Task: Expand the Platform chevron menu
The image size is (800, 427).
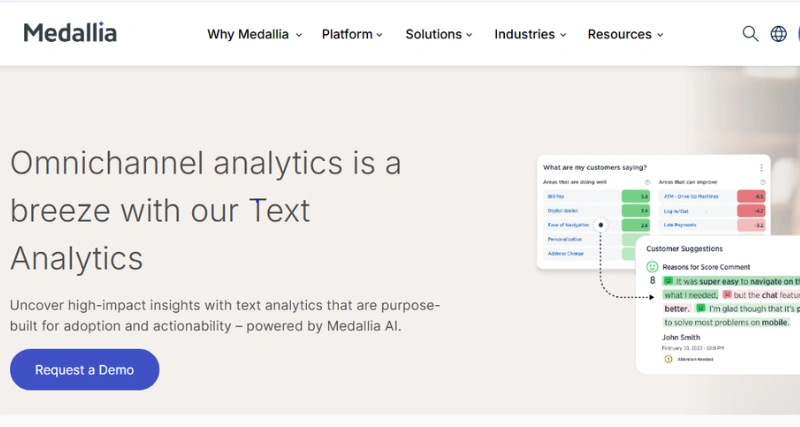Action: coord(352,34)
